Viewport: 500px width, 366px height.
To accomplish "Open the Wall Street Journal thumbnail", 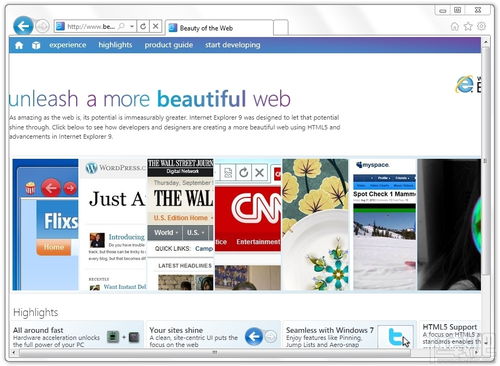I will tap(180, 224).
